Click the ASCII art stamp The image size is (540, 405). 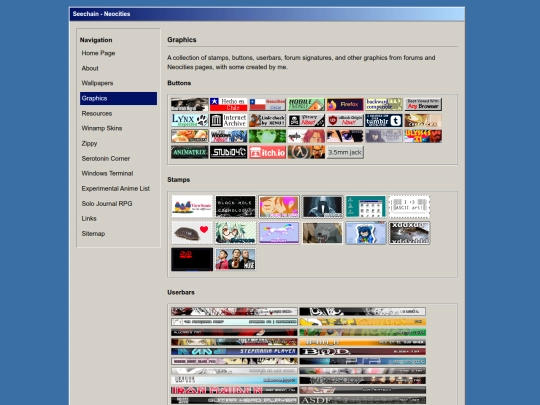pyautogui.click(x=409, y=206)
